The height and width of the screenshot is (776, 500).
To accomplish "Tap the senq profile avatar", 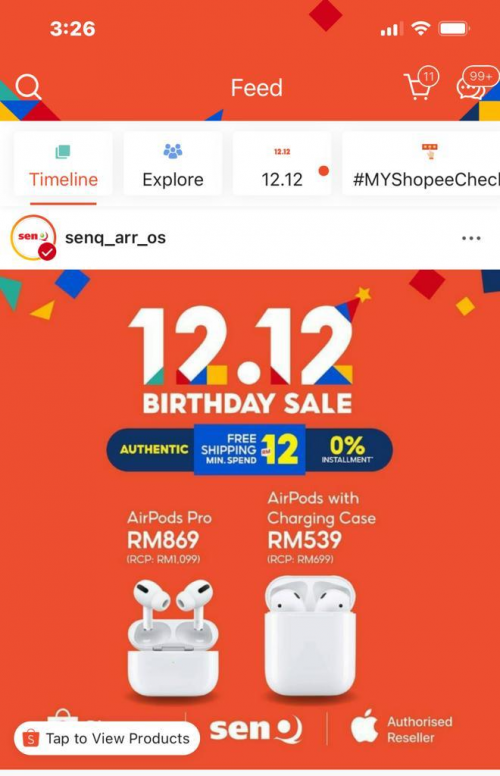I will [33, 238].
